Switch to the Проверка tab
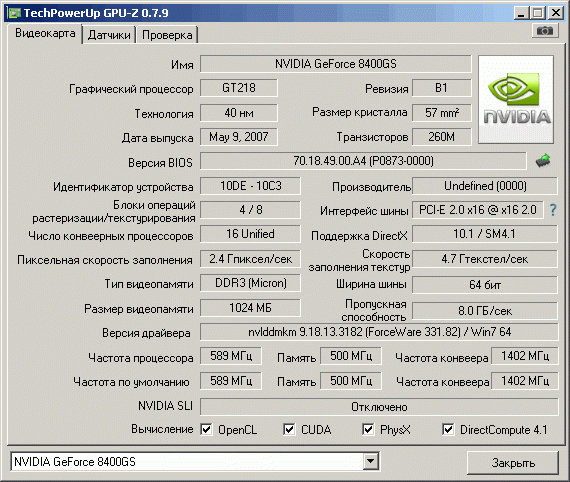The width and height of the screenshot is (570, 482). pos(167,35)
